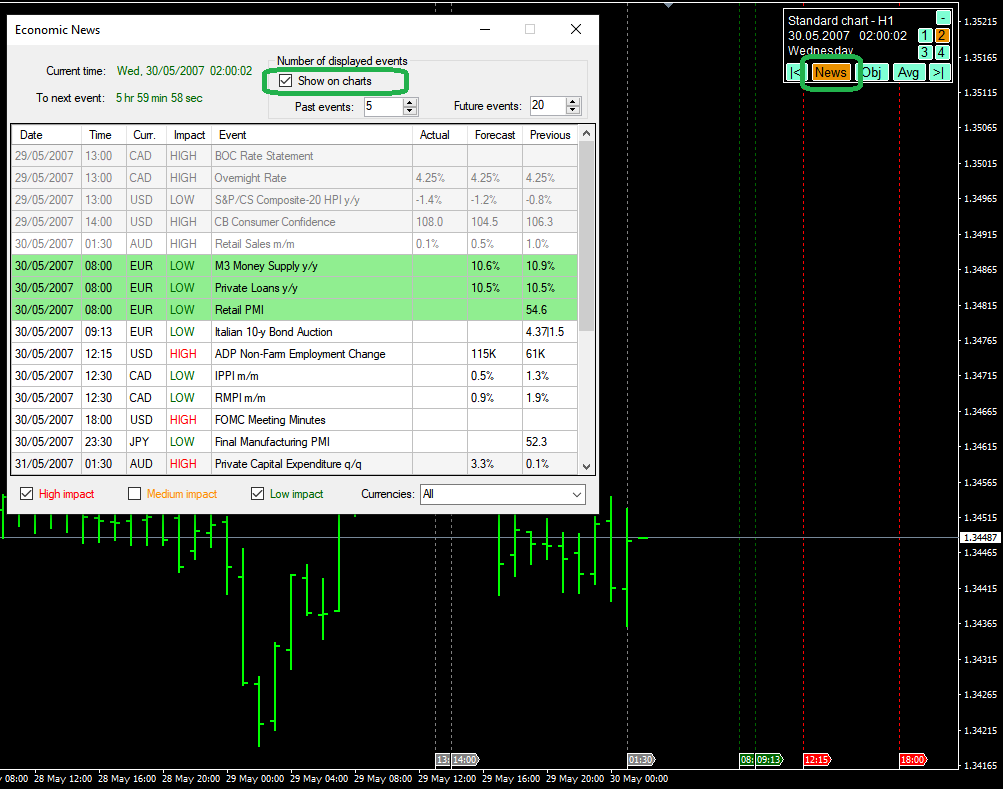Click the Past events number field

coord(384,106)
